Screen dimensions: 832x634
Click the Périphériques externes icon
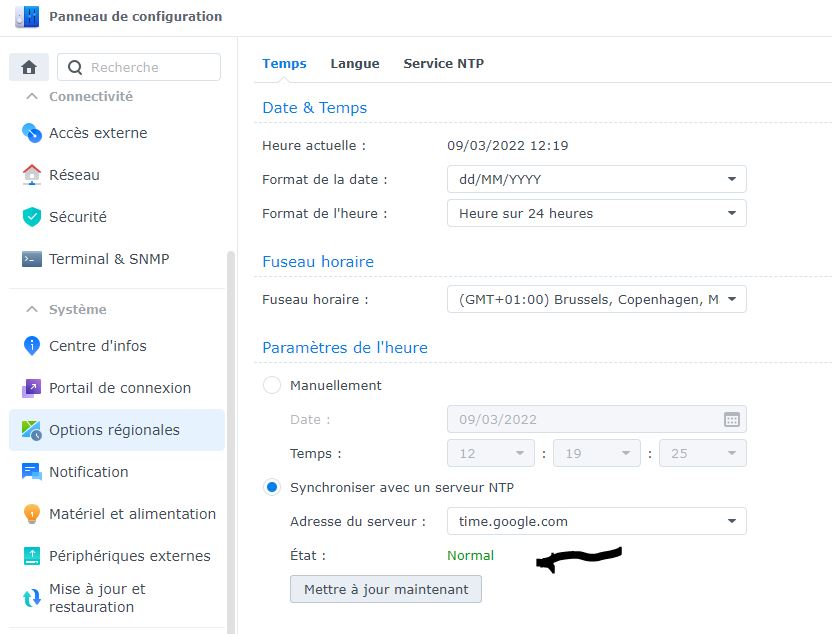click(32, 555)
